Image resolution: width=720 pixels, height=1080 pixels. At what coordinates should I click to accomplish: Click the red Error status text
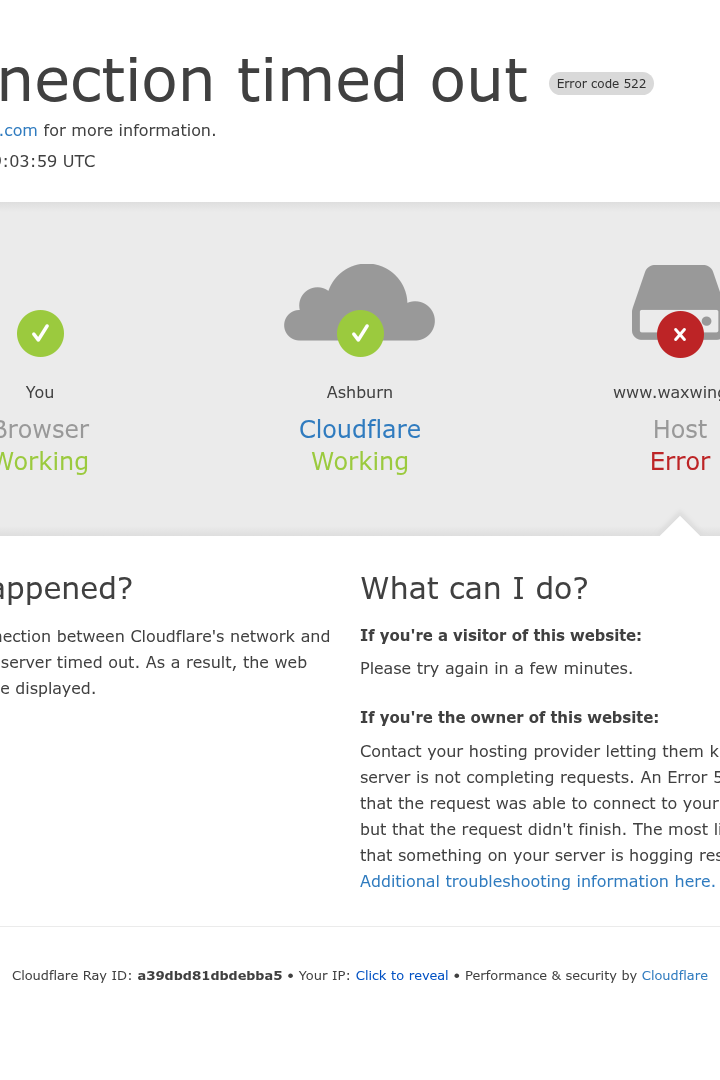pos(680,461)
